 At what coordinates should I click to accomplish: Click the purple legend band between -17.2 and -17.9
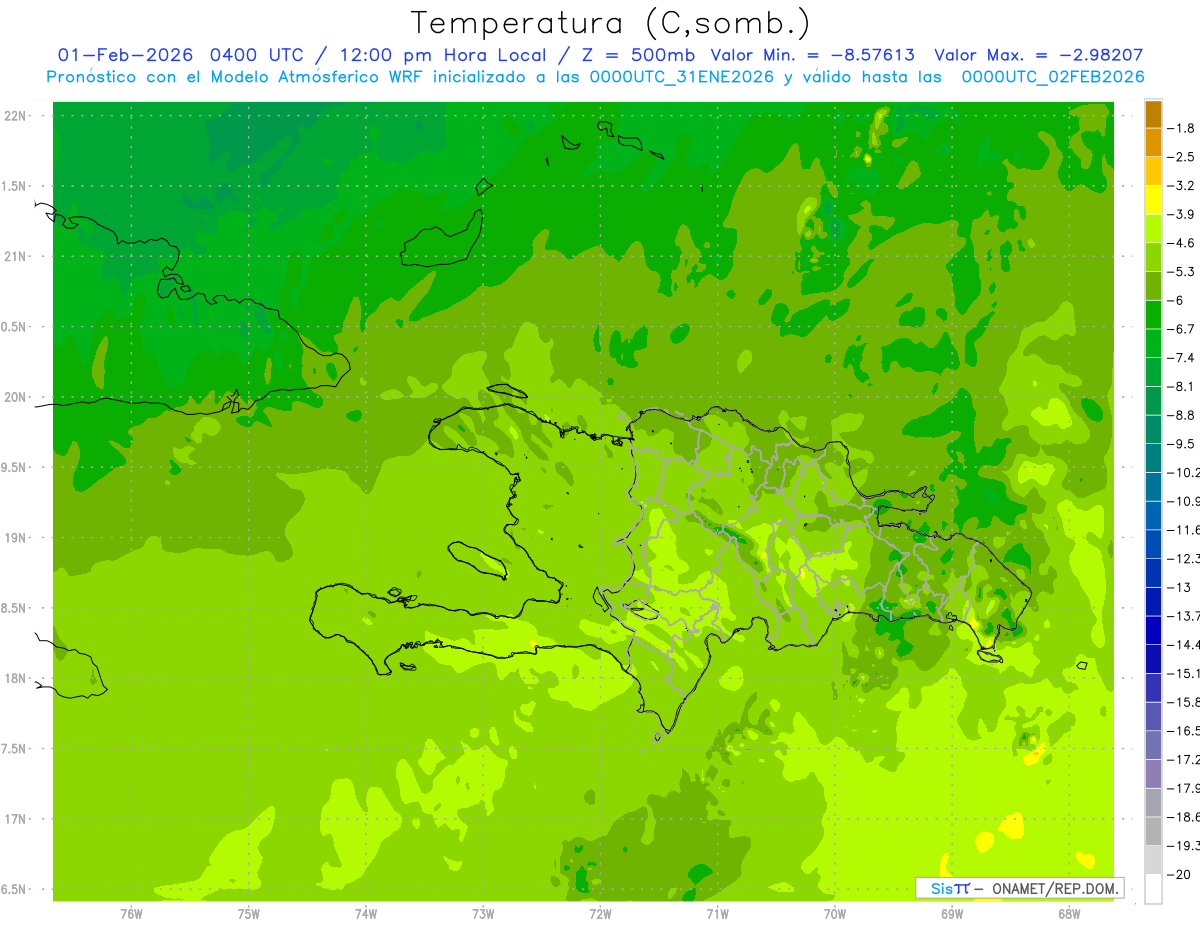pyautogui.click(x=1153, y=774)
